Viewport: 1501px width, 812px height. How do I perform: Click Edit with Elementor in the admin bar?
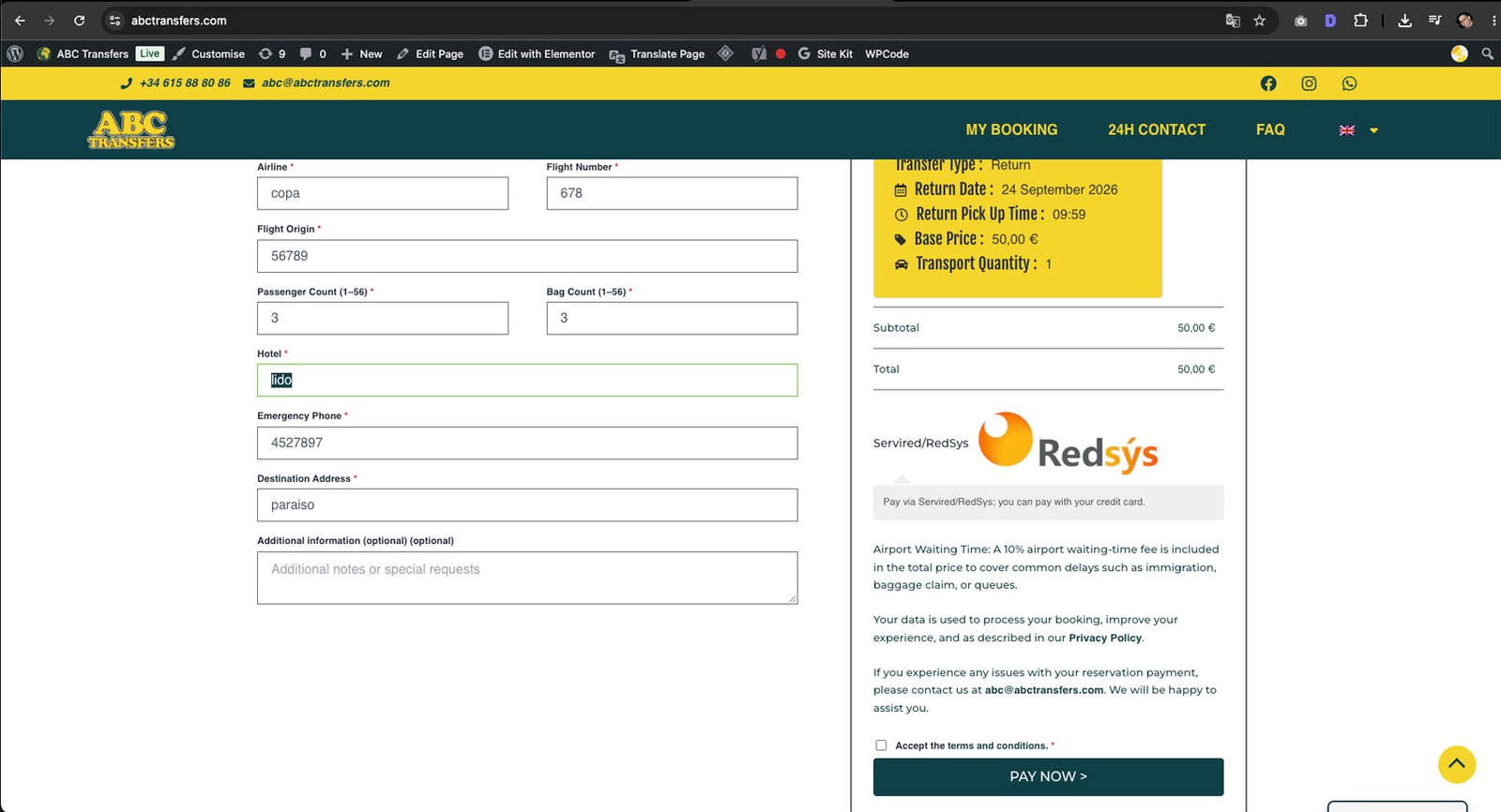pyautogui.click(x=537, y=53)
